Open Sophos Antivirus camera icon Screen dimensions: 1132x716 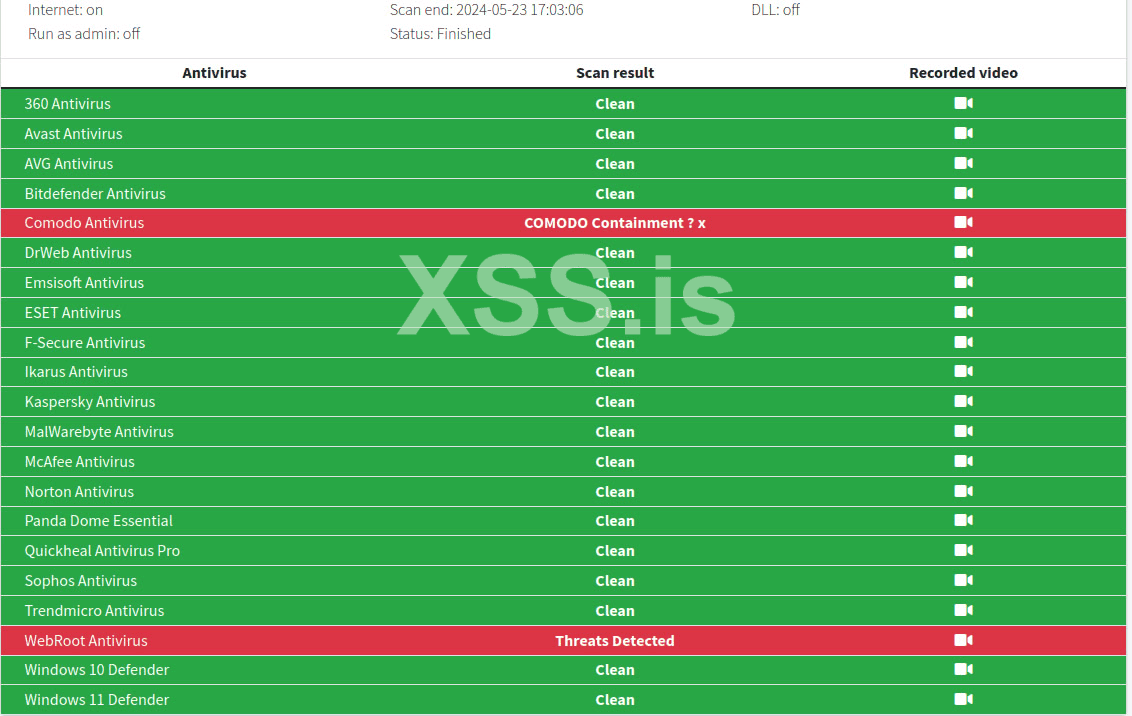(x=963, y=580)
